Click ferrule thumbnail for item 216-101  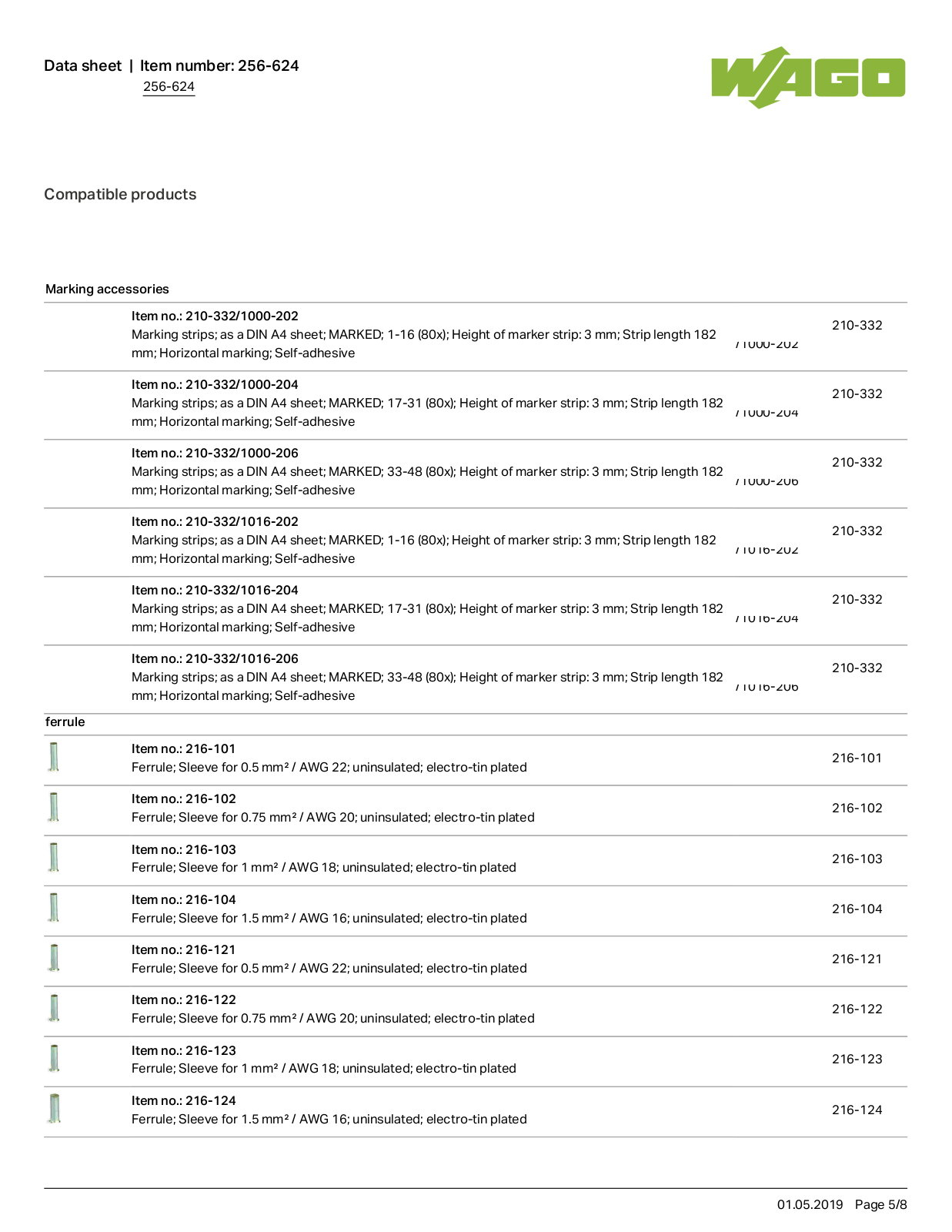click(53, 757)
